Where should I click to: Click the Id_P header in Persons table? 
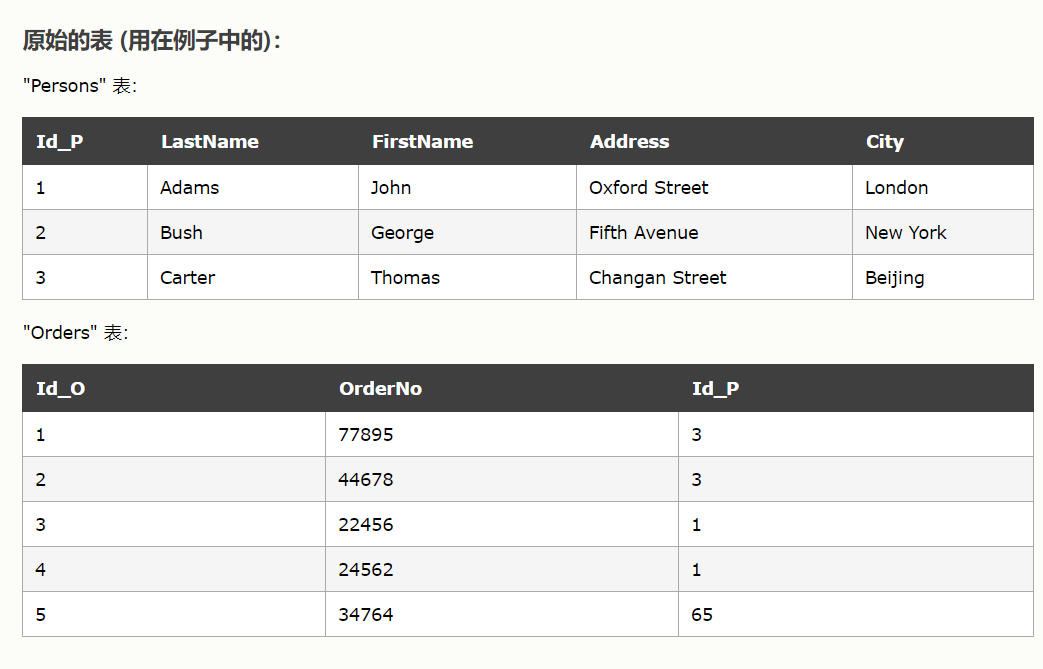tap(60, 142)
